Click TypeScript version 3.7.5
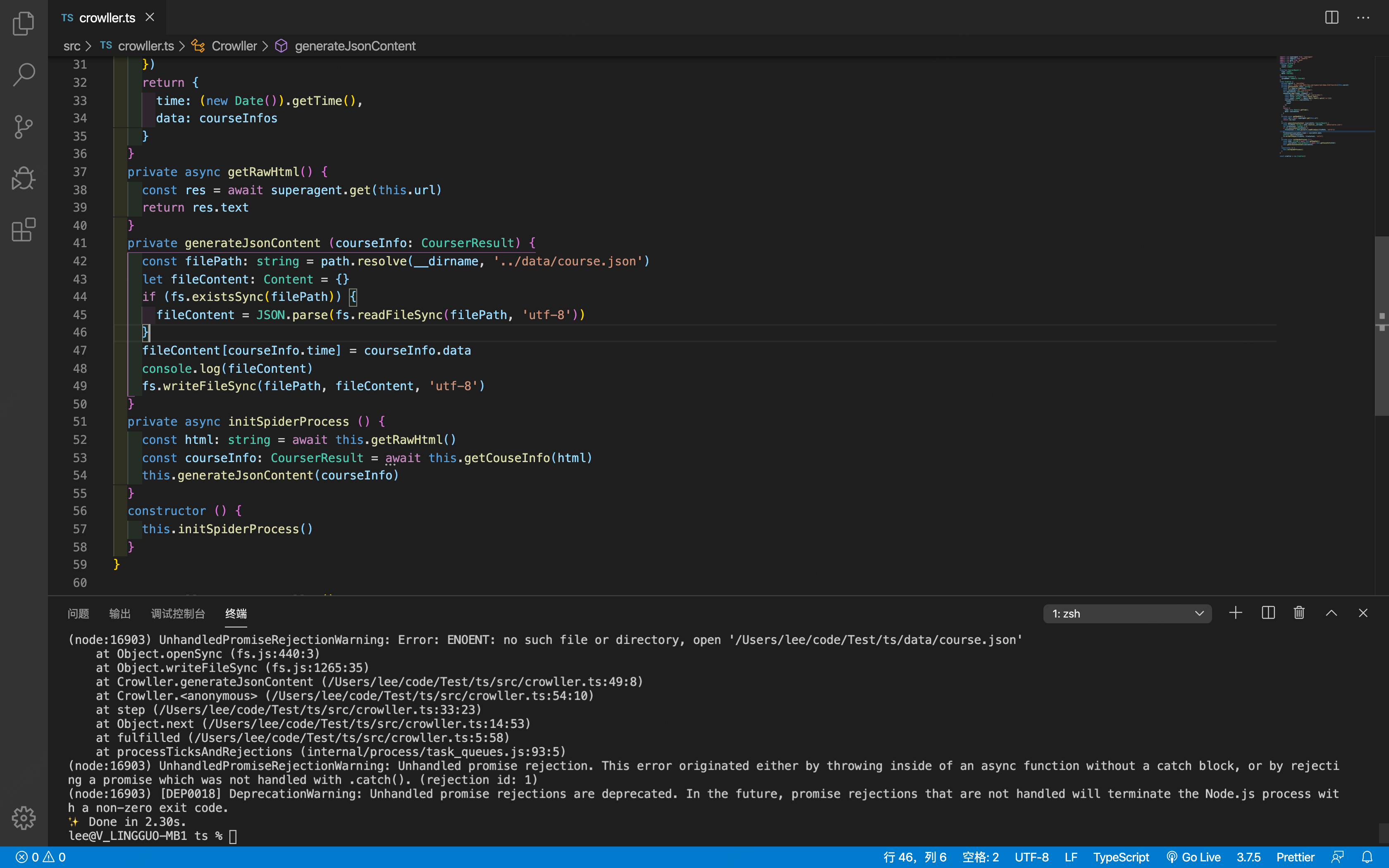The width and height of the screenshot is (1389, 868). coord(1248,857)
